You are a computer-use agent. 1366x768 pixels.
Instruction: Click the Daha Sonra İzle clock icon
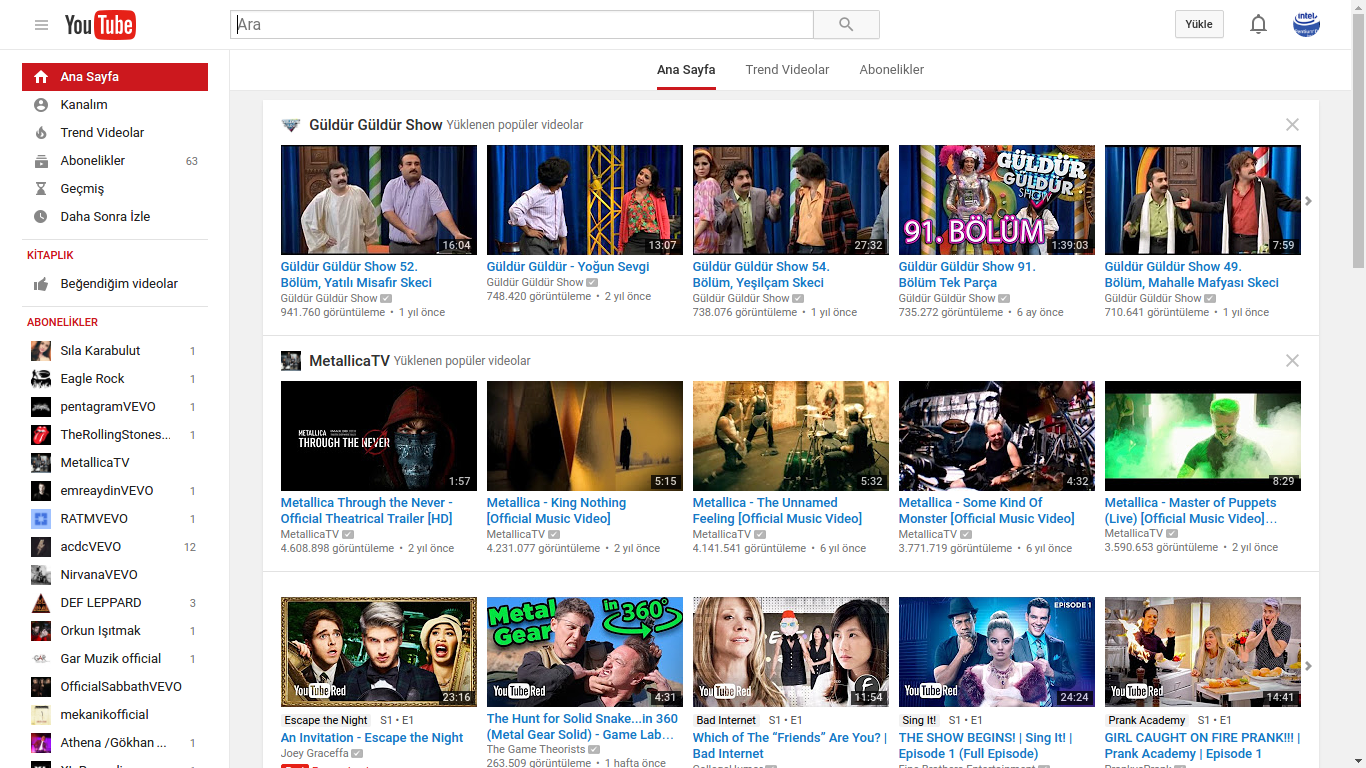pyautogui.click(x=41, y=217)
